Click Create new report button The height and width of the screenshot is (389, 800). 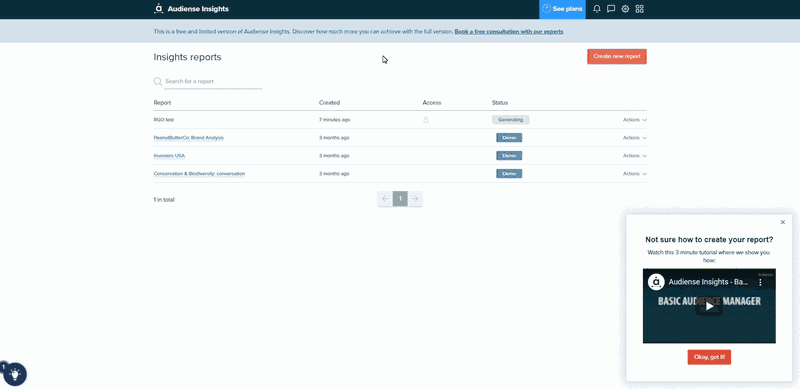pyautogui.click(x=617, y=57)
